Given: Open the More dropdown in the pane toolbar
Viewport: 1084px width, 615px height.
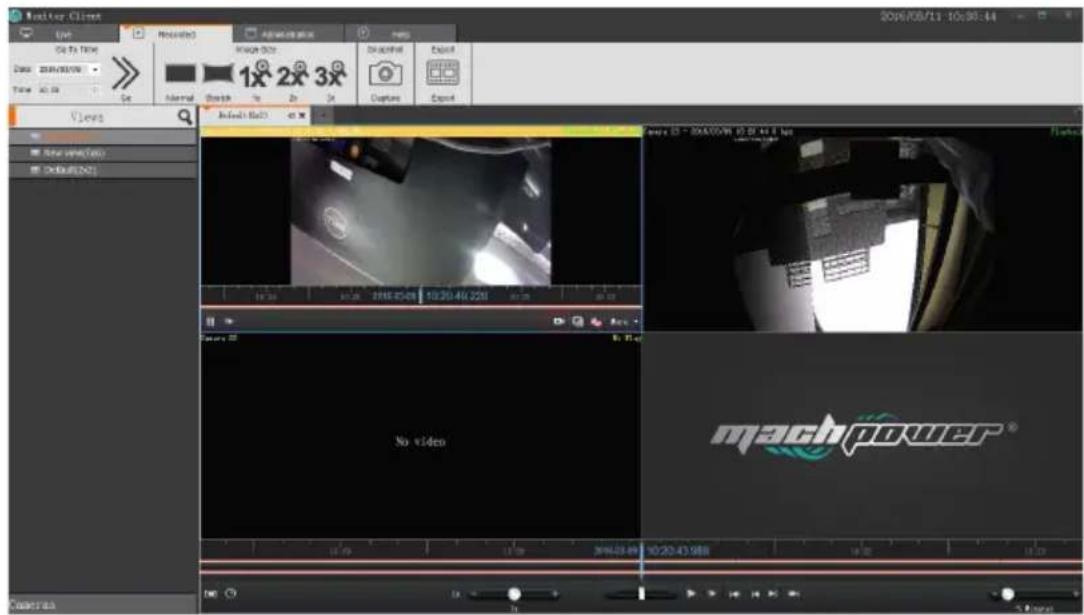Looking at the screenshot, I should pyautogui.click(x=624, y=322).
